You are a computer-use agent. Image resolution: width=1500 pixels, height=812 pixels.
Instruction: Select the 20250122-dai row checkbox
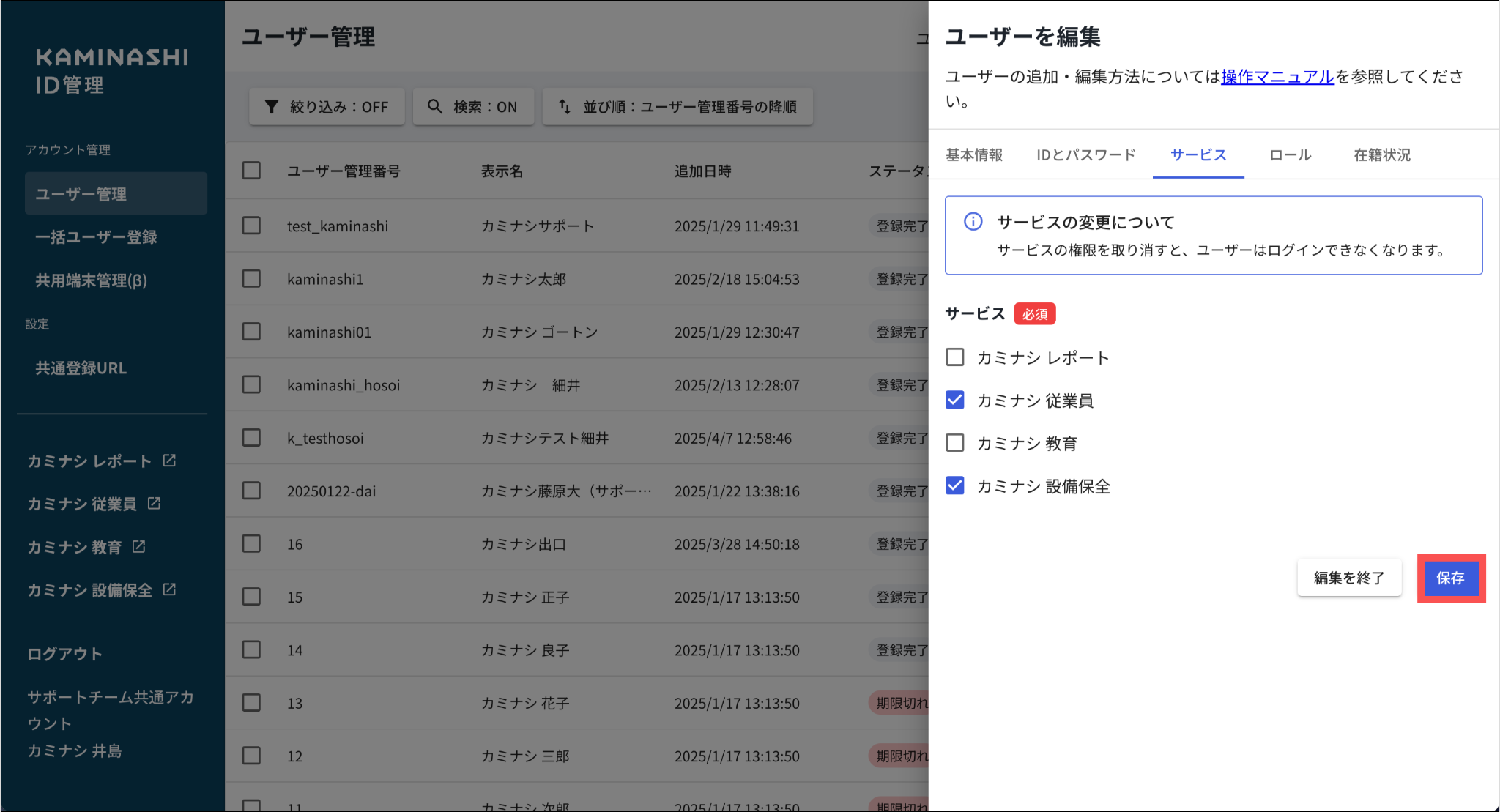pos(251,491)
